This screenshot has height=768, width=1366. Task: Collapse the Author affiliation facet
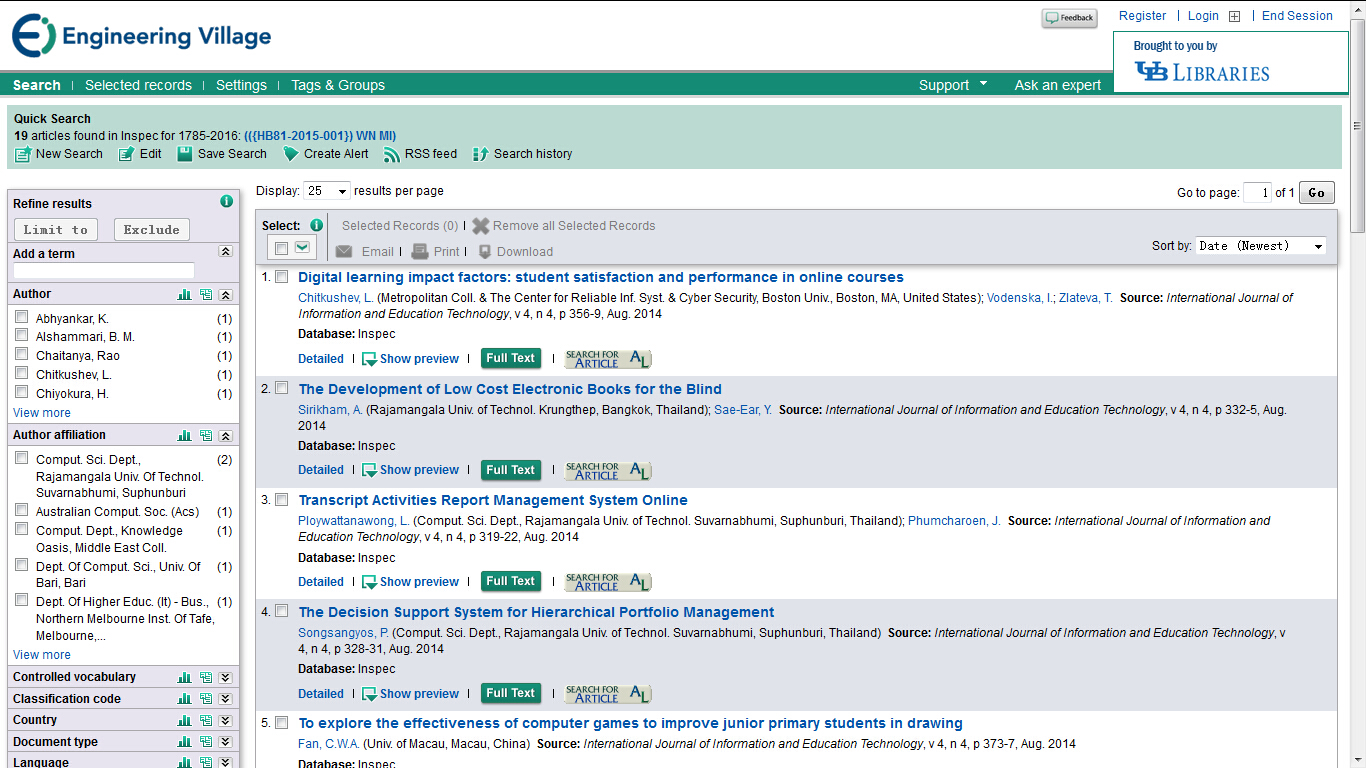[226, 436]
